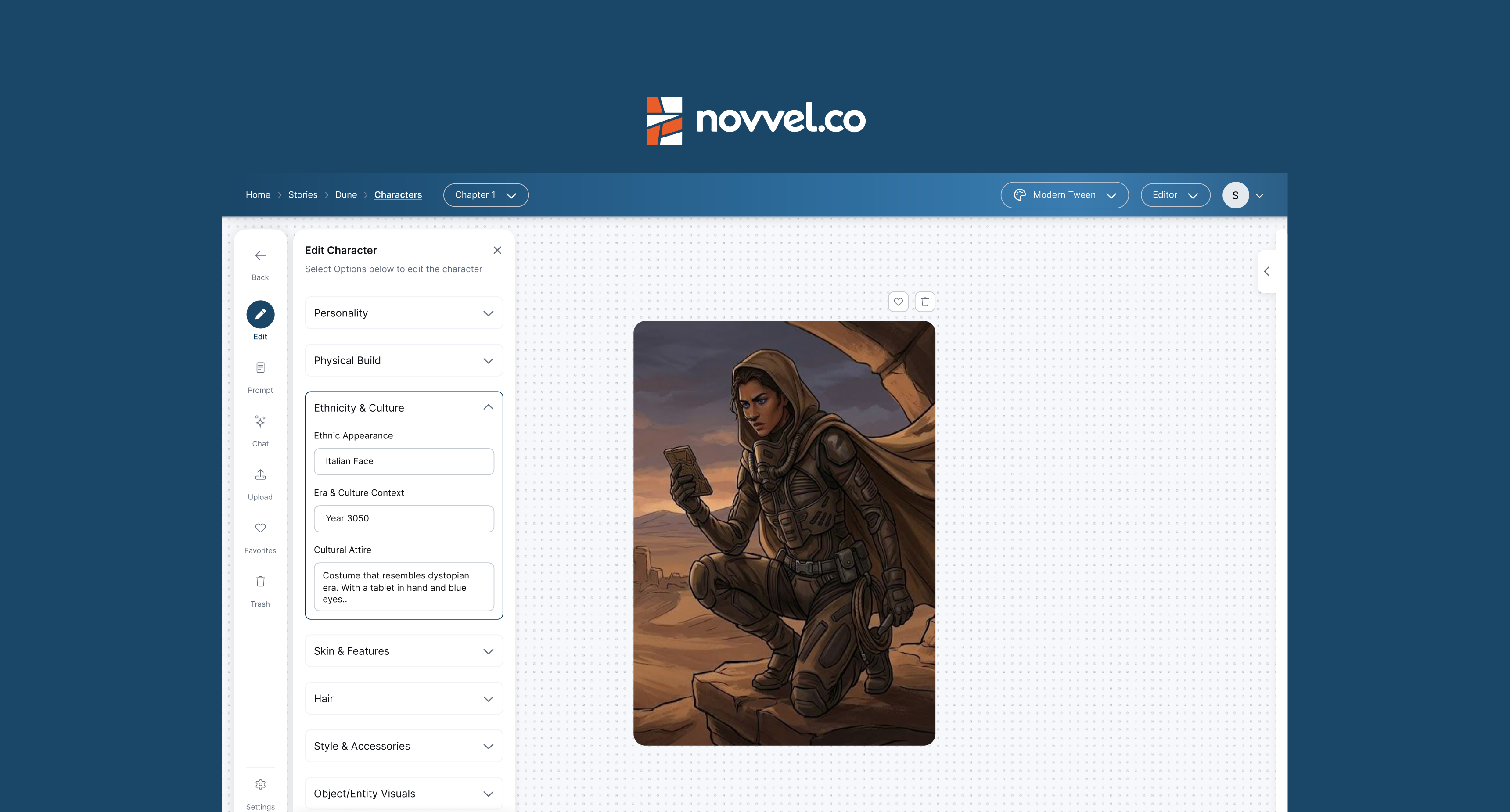Expand the Style & Accessories section
Image resolution: width=1510 pixels, height=812 pixels.
tap(404, 746)
